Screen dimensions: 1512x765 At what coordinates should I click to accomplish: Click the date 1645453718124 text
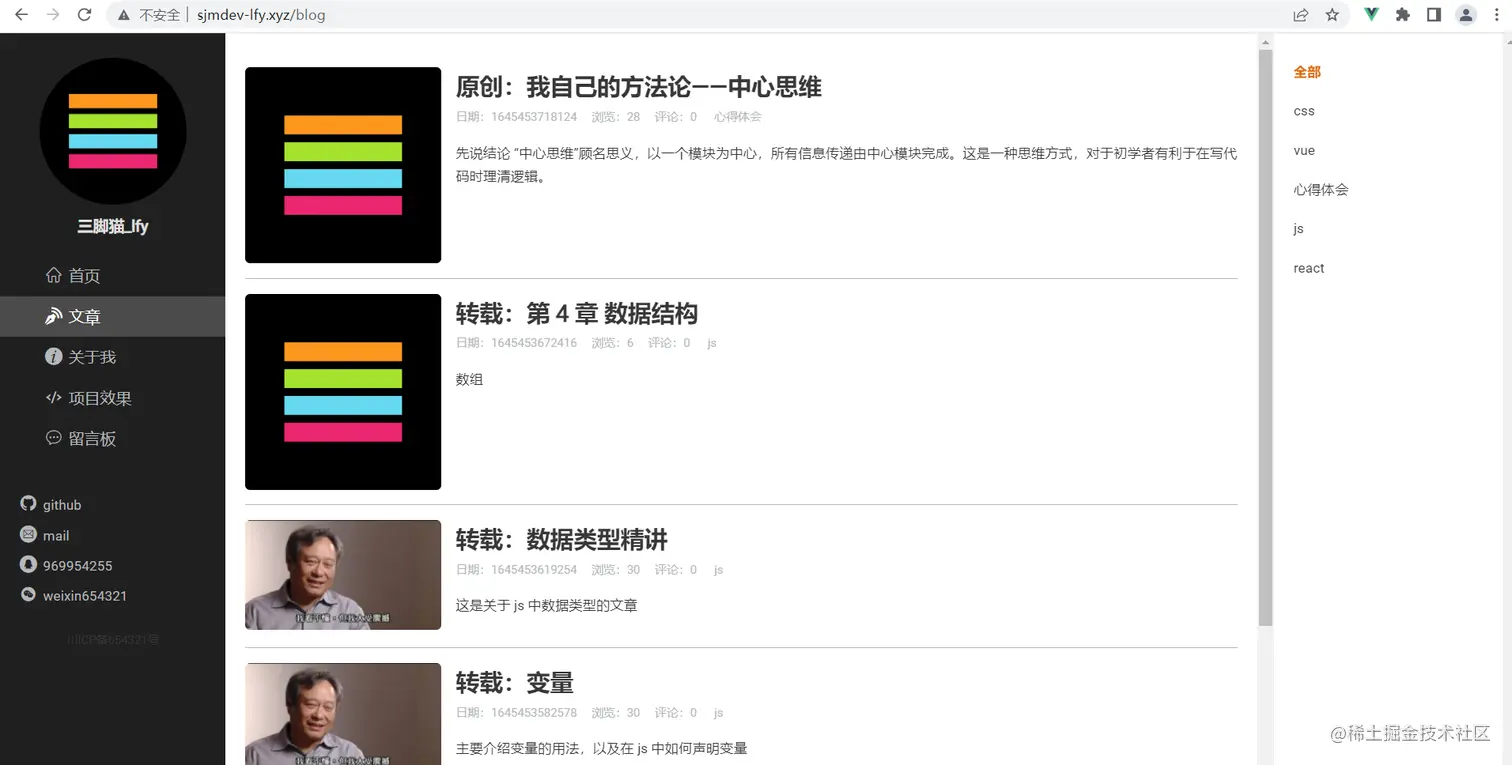tap(534, 117)
